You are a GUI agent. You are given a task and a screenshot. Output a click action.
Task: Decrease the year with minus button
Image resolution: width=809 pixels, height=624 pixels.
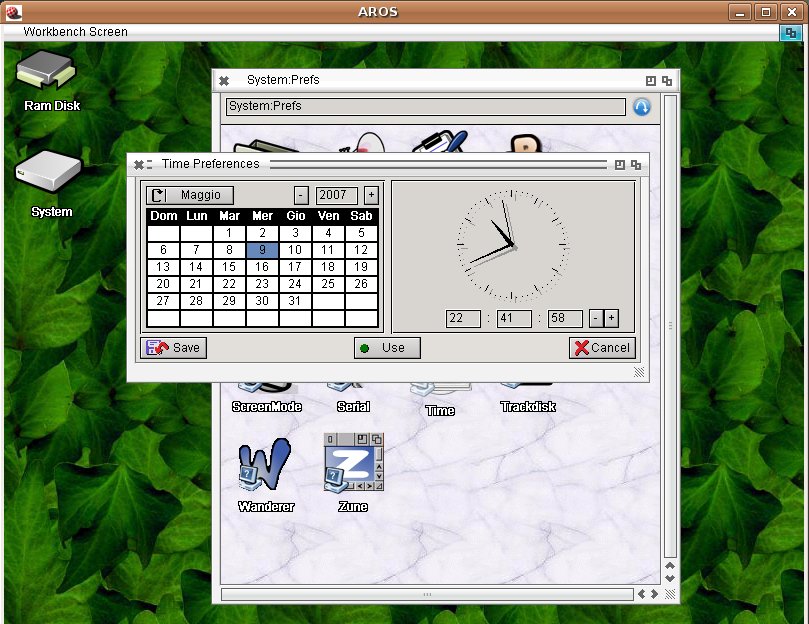coord(301,195)
